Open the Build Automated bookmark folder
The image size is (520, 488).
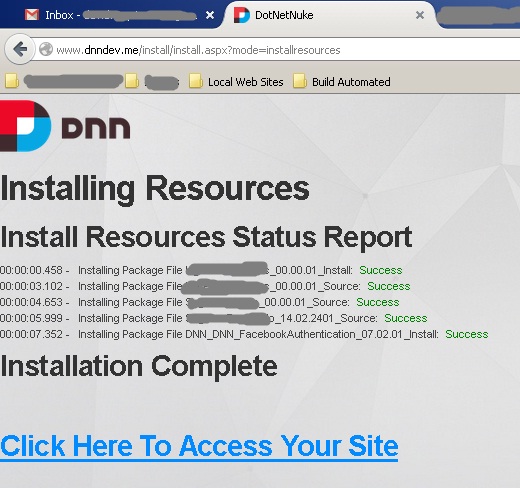pyautogui.click(x=342, y=82)
